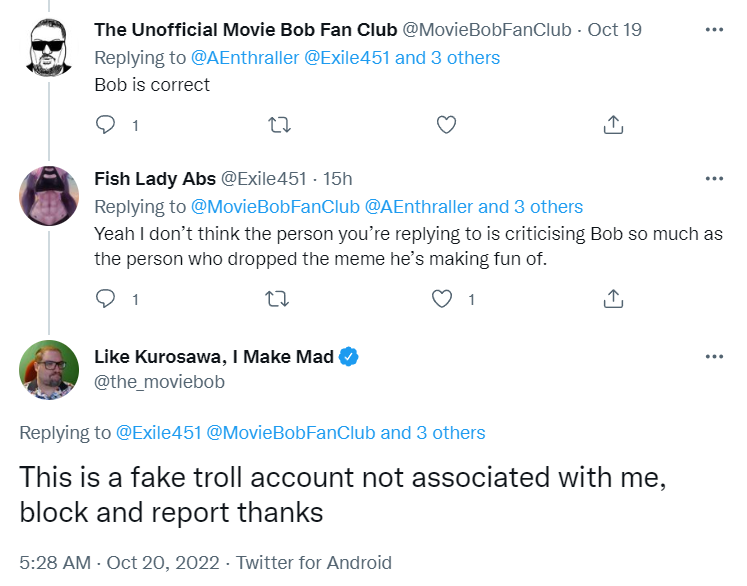Open The Unofficial Movie Bob Fan Club profile picture
Viewport: 747px width, 586px height.
tap(49, 46)
